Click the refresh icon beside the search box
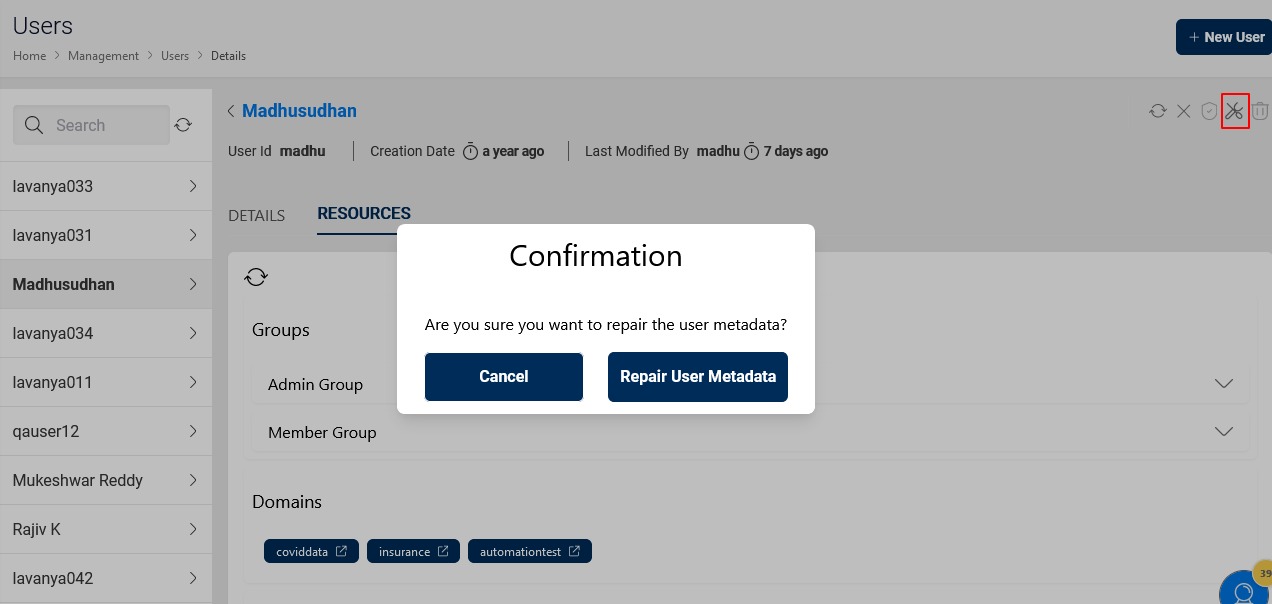This screenshot has height=604, width=1272. click(183, 124)
